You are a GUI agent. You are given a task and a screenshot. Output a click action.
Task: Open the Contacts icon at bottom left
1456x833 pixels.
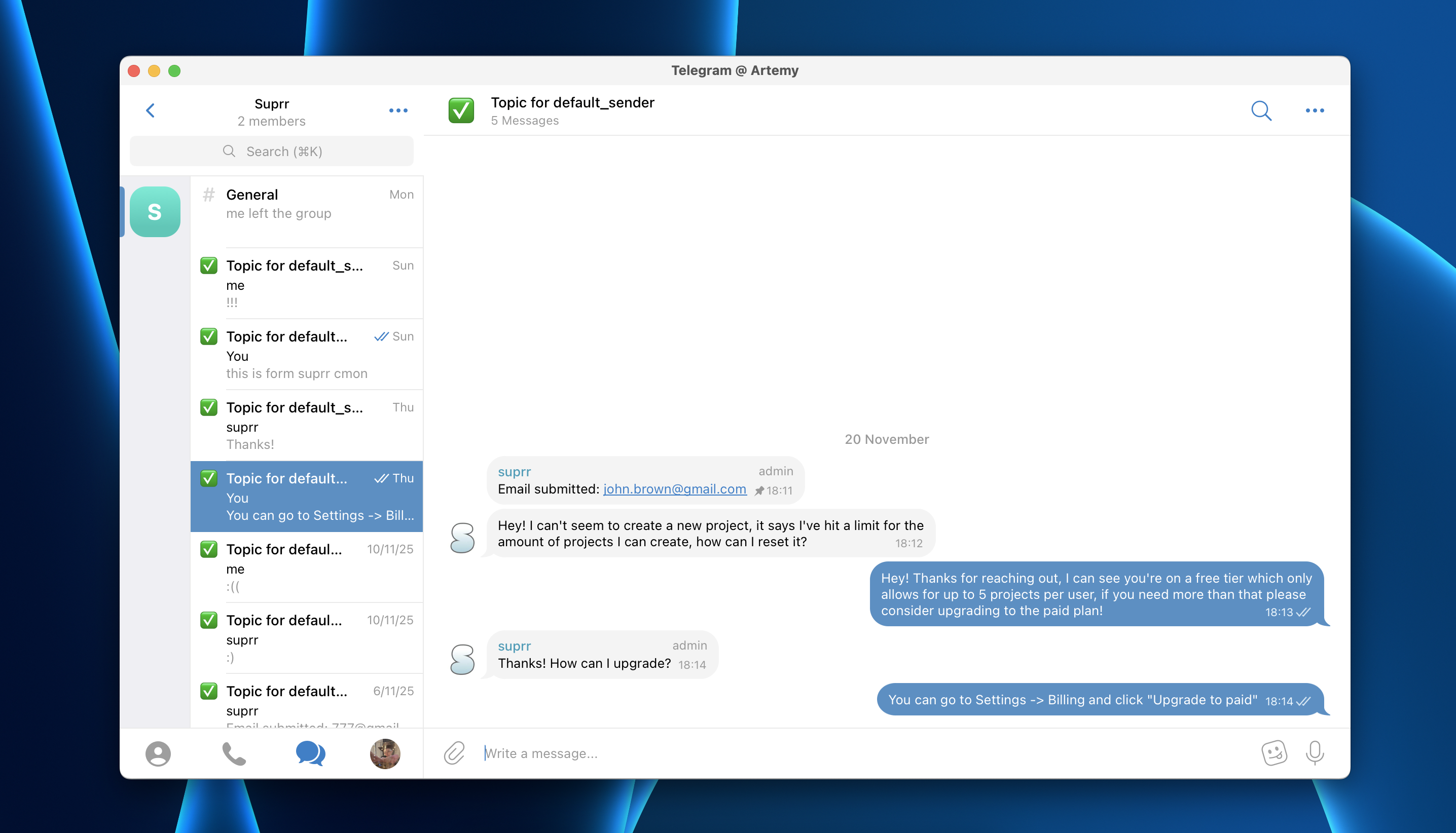click(158, 753)
